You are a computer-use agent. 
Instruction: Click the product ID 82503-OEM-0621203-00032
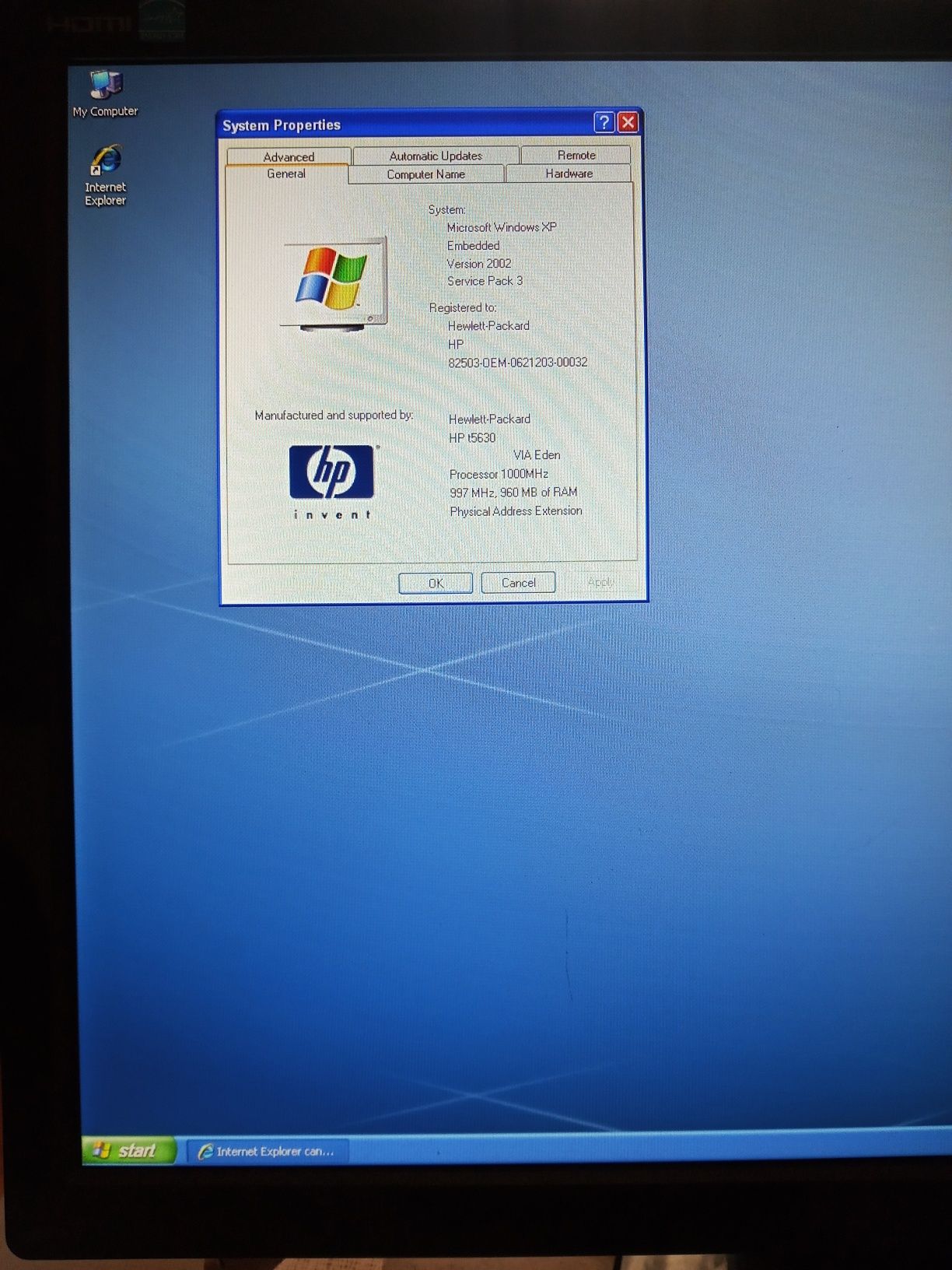pyautogui.click(x=518, y=363)
